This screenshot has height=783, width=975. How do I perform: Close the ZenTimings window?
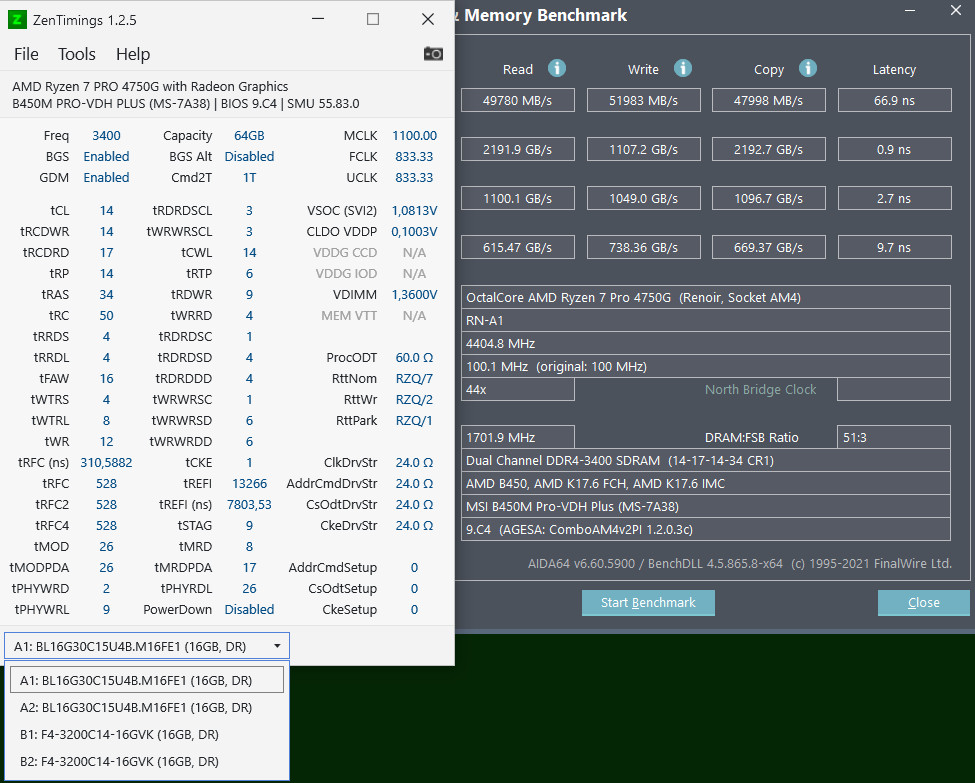click(428, 19)
